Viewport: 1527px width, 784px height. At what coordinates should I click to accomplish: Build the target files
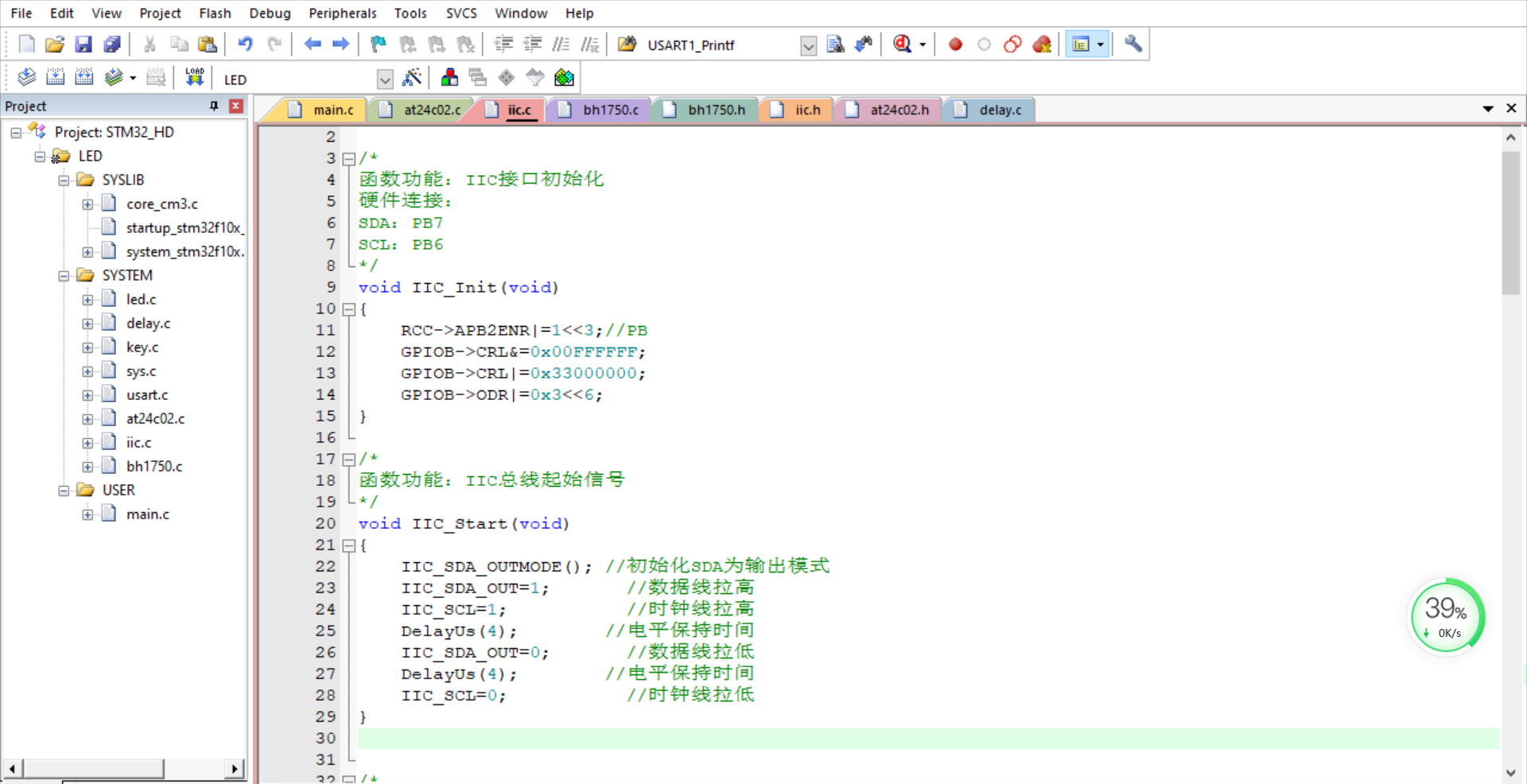coord(55,77)
